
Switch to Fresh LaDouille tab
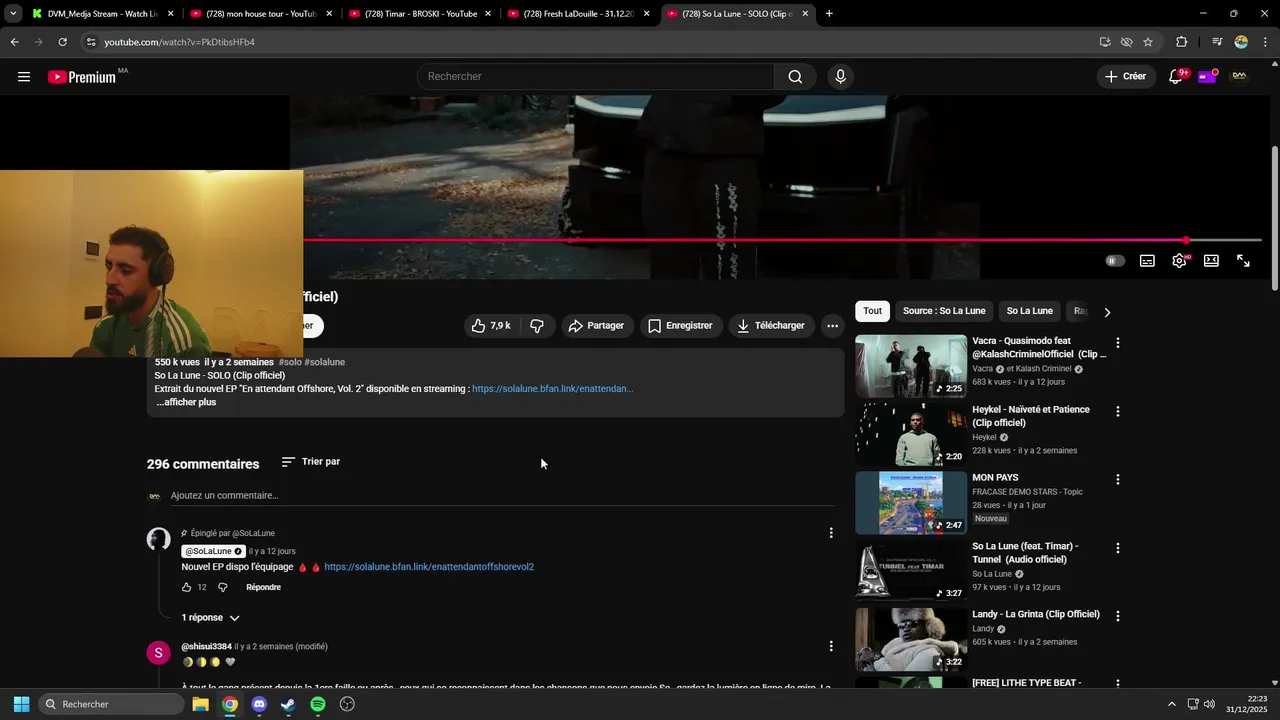point(578,14)
